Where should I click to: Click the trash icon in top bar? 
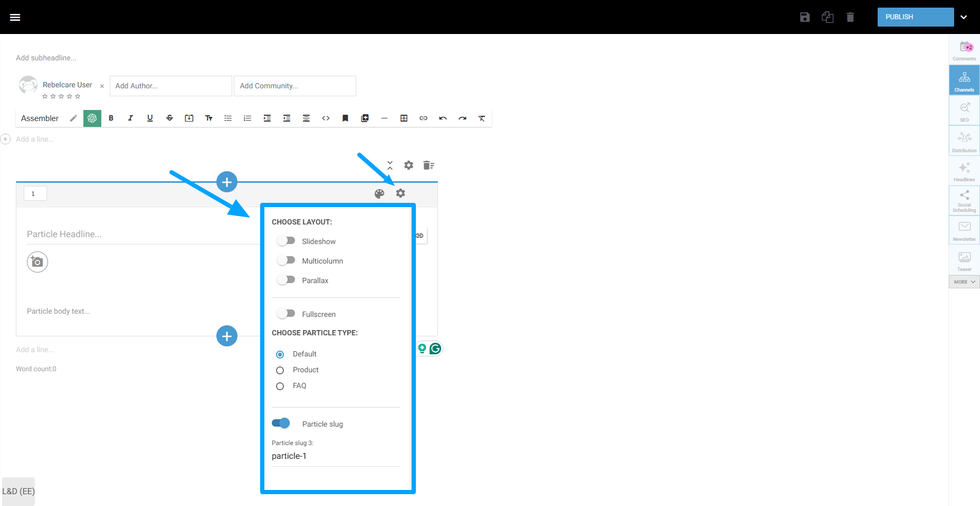pos(850,17)
